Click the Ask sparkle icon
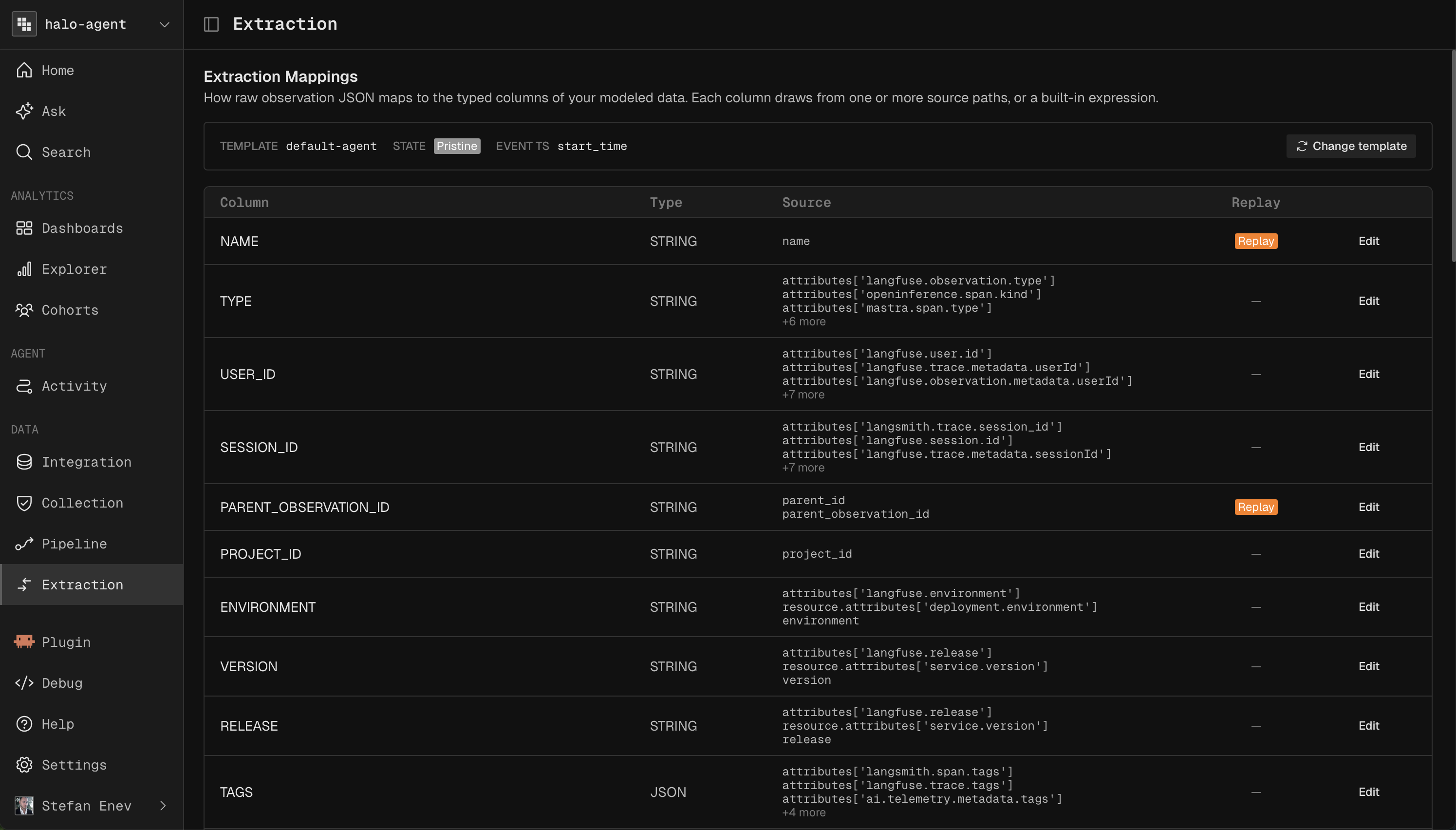The image size is (1456, 830). coord(24,111)
